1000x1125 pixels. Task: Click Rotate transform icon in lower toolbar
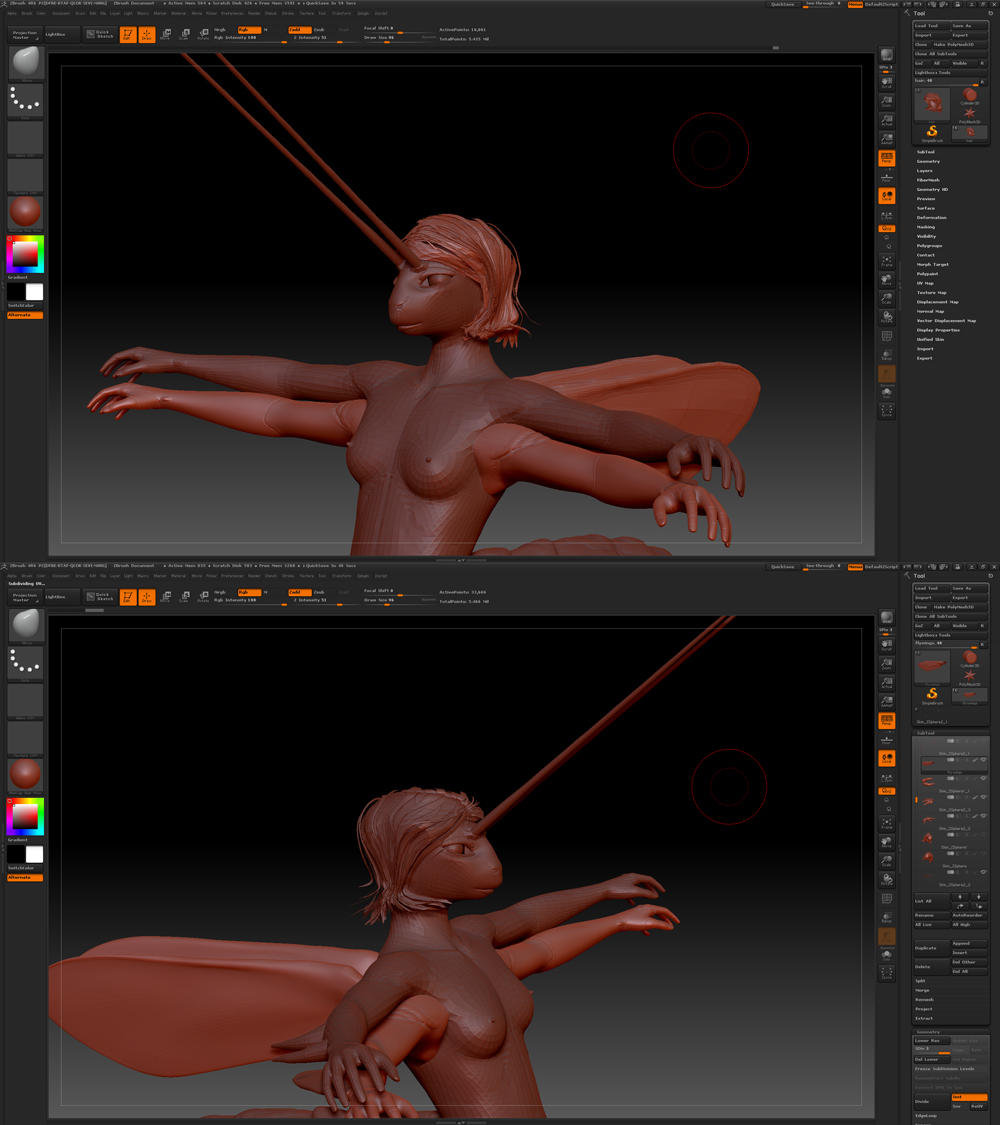(203, 597)
